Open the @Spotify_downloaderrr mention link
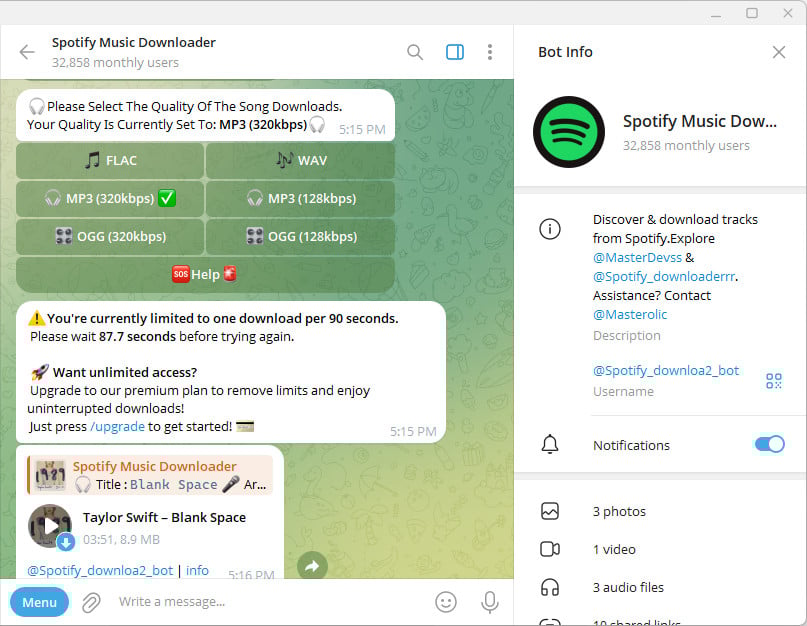 point(664,276)
